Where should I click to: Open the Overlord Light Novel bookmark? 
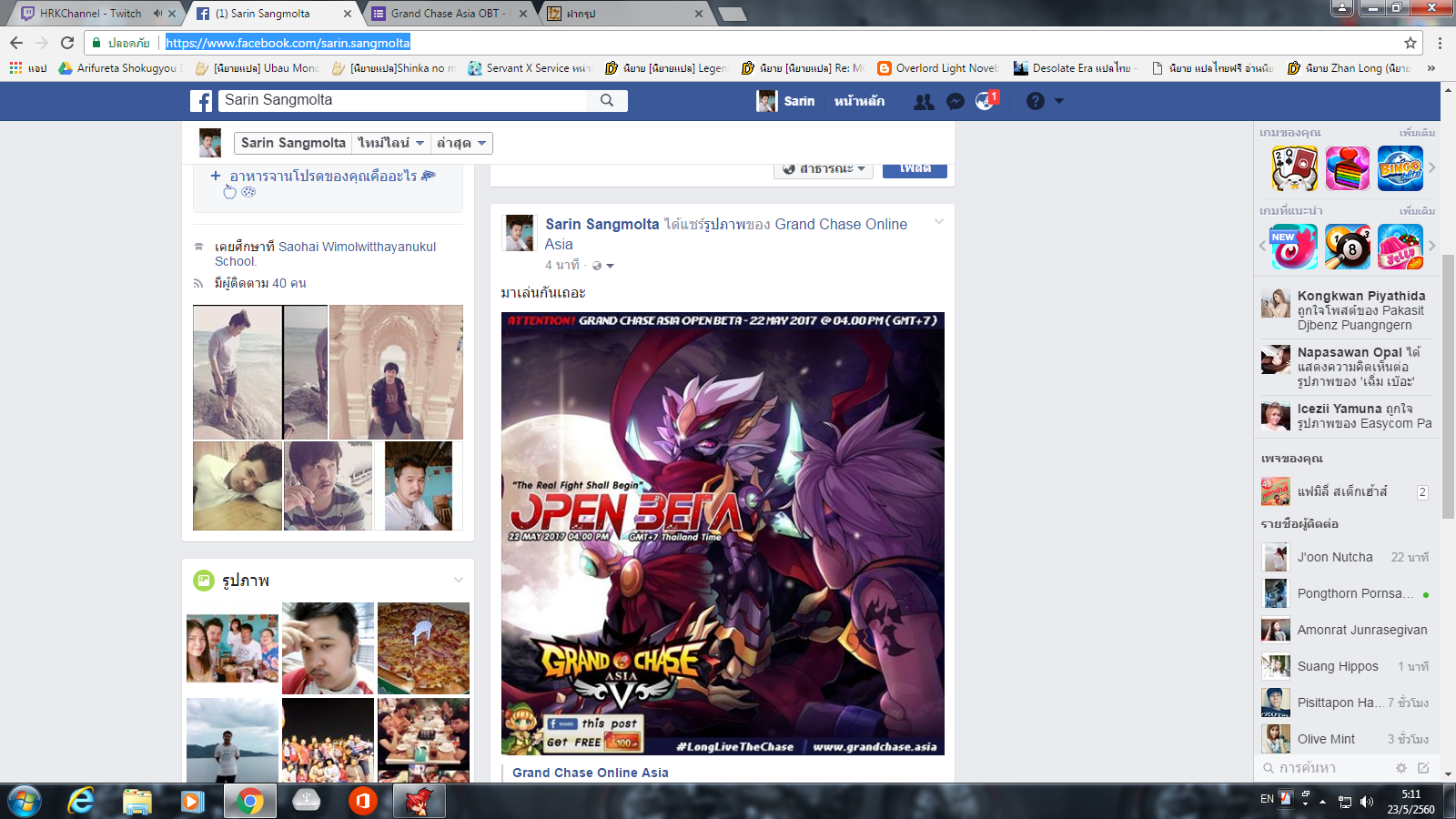click(938, 68)
